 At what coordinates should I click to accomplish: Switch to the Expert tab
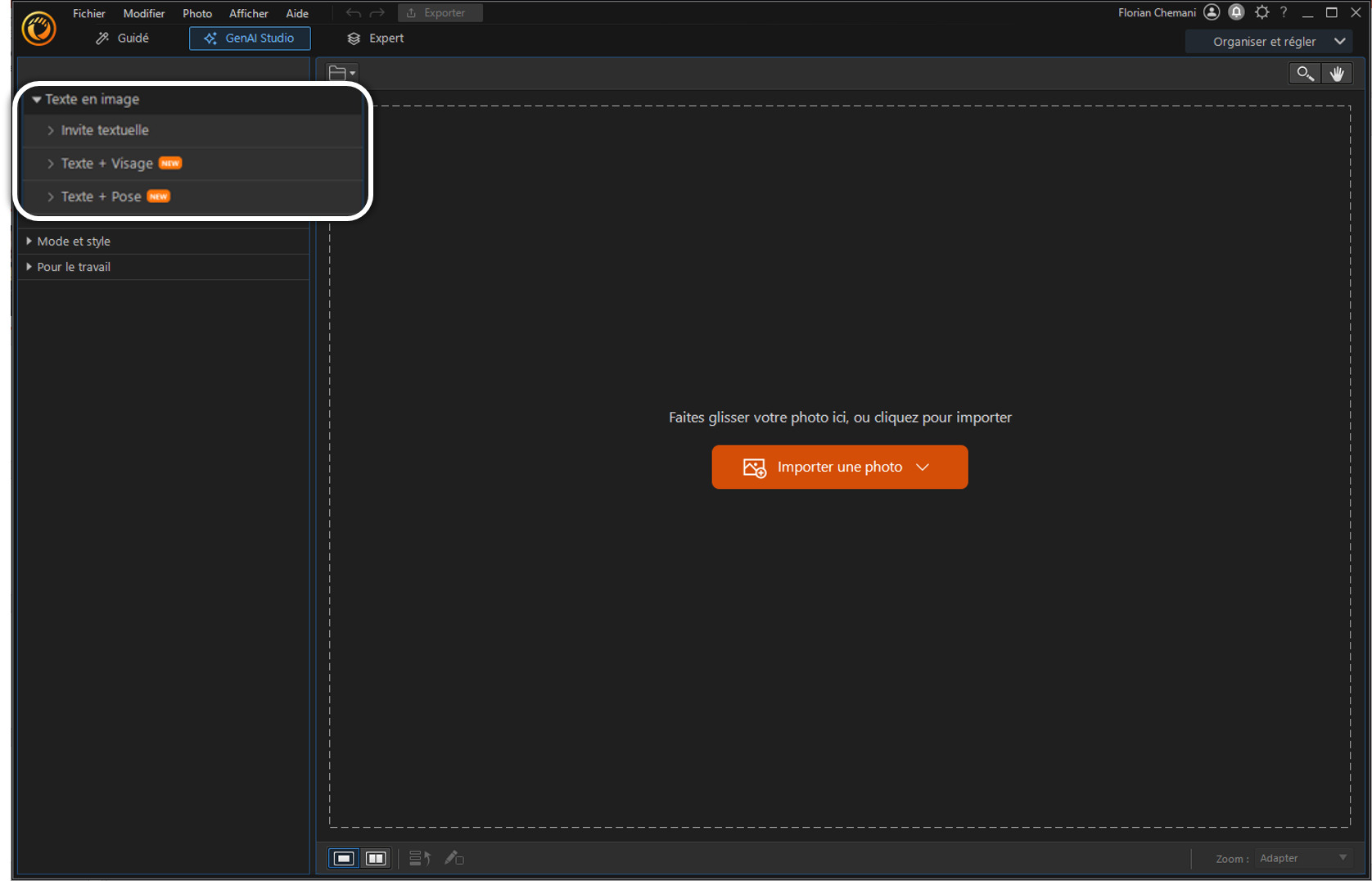click(376, 38)
